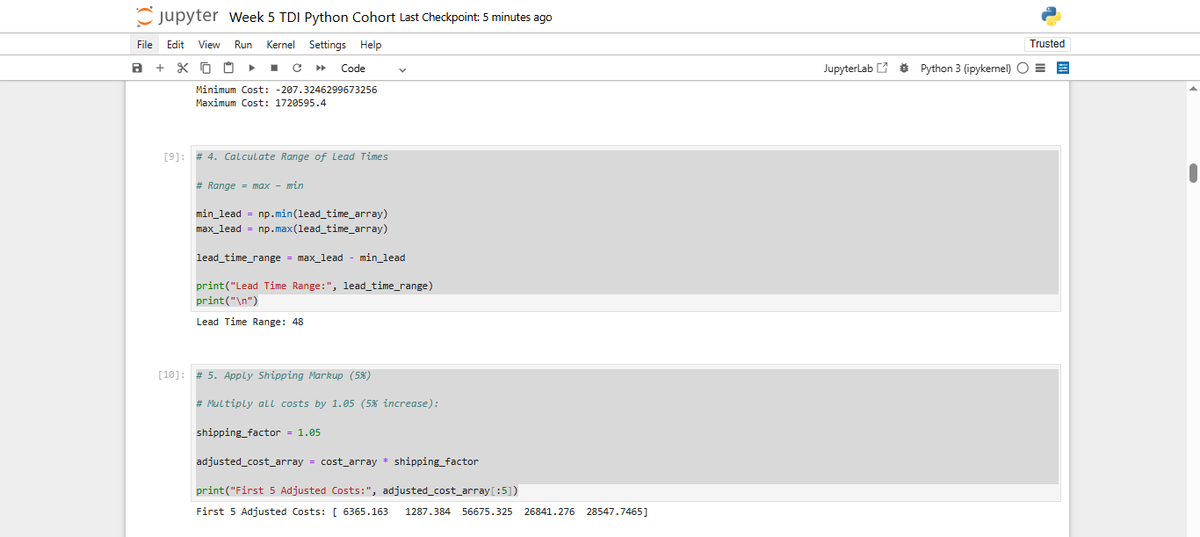Save the notebook with the floppy disk icon
This screenshot has width=1200, height=537.
coord(137,69)
